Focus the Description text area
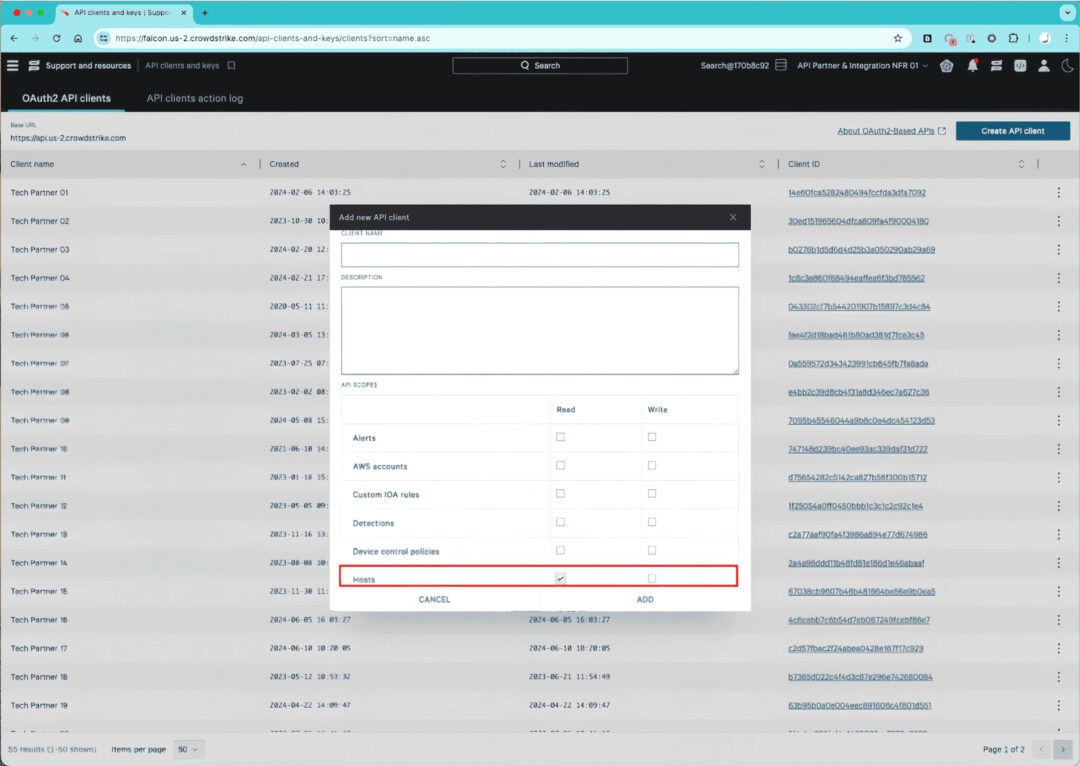The height and width of the screenshot is (766, 1080). 539,331
